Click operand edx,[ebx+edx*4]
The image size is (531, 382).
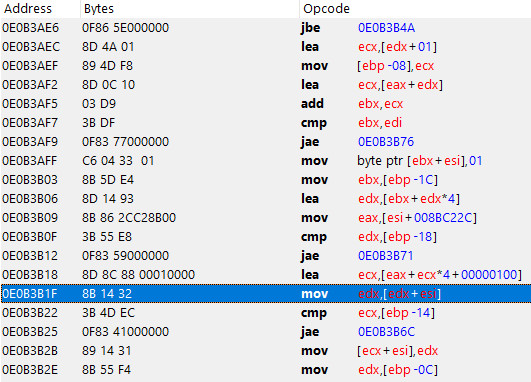click(x=409, y=198)
